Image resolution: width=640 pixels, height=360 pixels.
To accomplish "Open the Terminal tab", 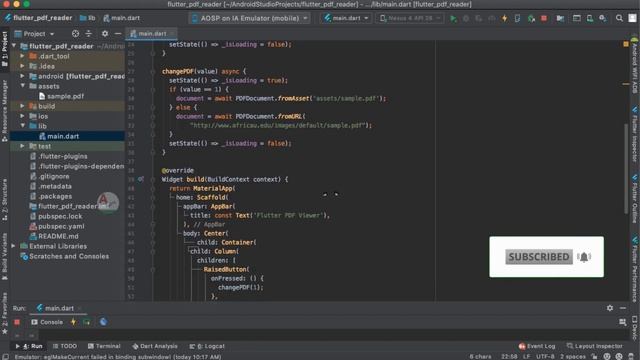I will (104, 346).
